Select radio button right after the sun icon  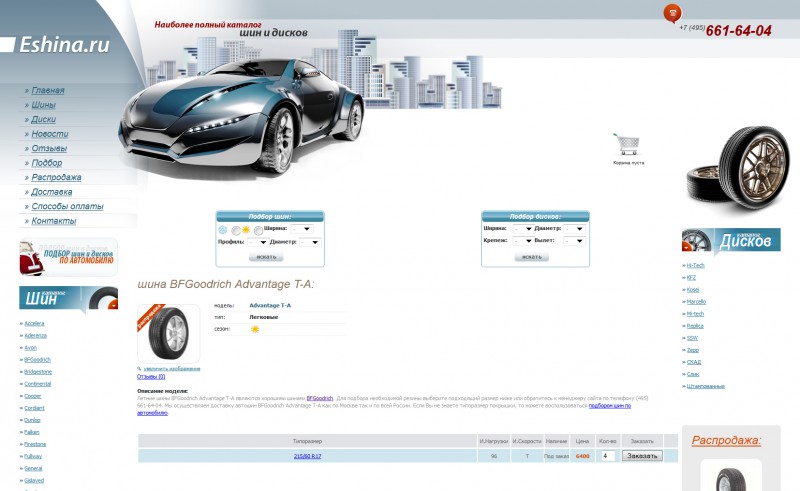pyautogui.click(x=258, y=231)
